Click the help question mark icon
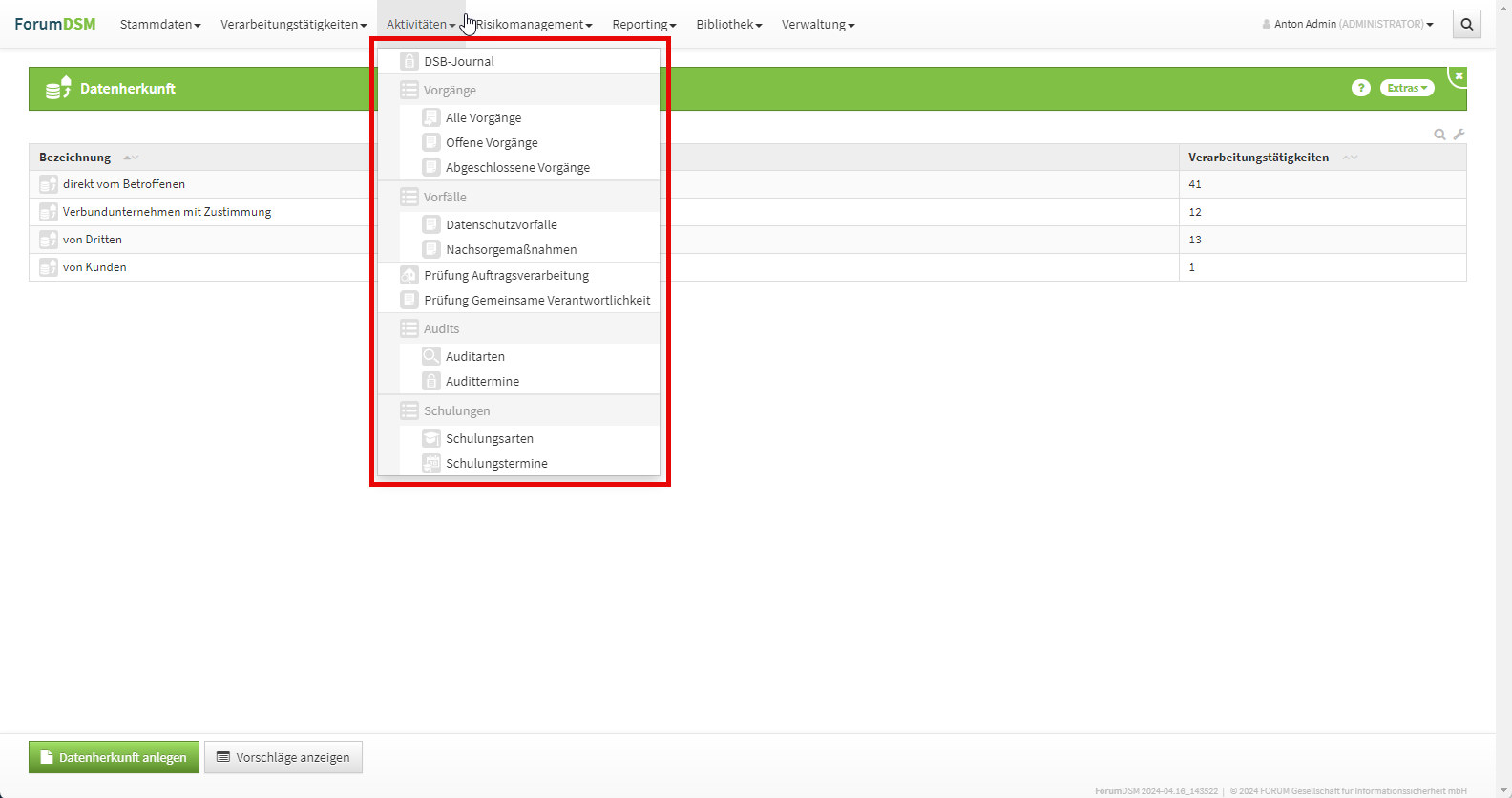The image size is (1512, 798). click(1360, 88)
